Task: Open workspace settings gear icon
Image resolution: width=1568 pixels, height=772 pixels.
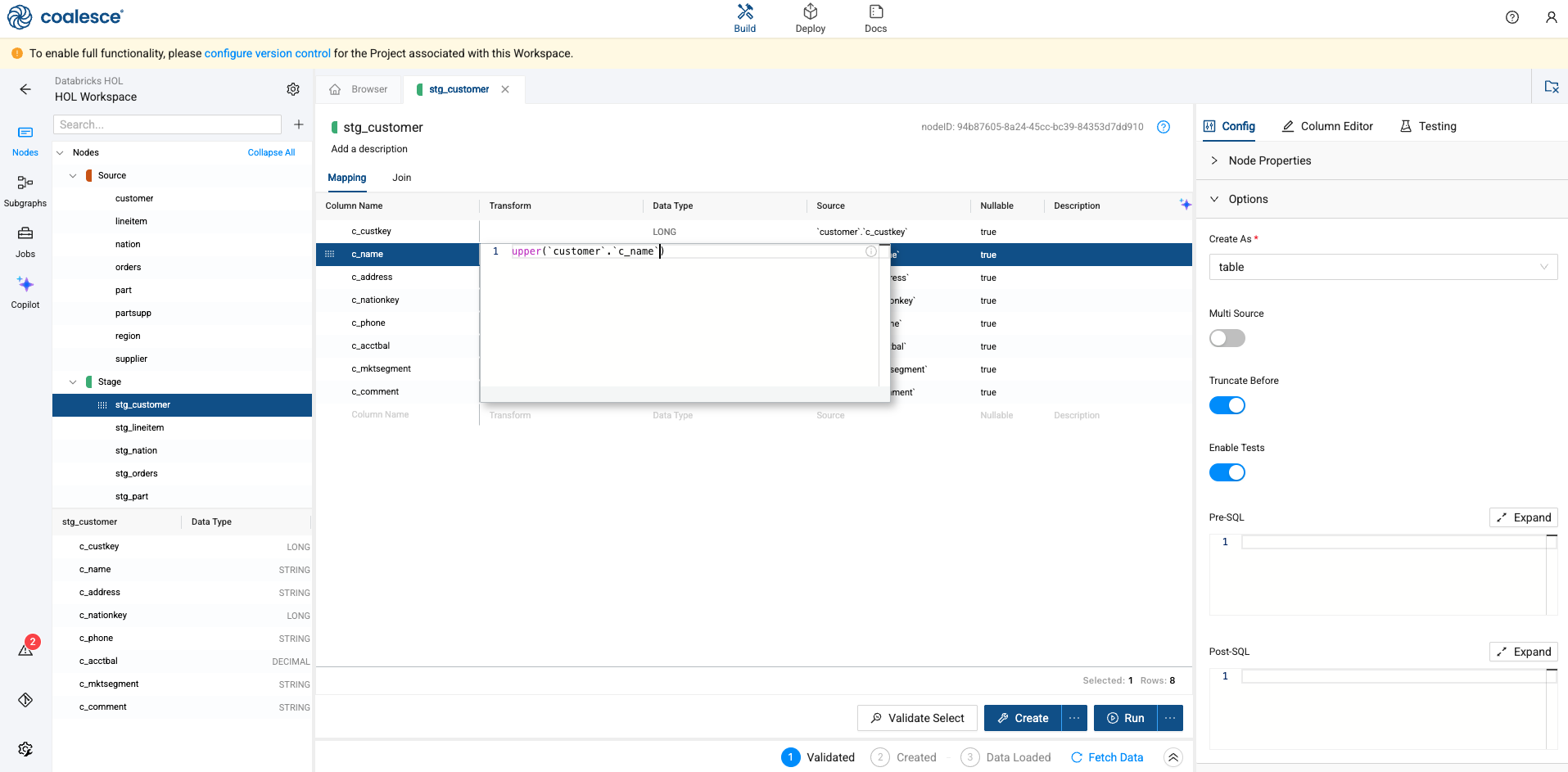Action: pos(293,89)
